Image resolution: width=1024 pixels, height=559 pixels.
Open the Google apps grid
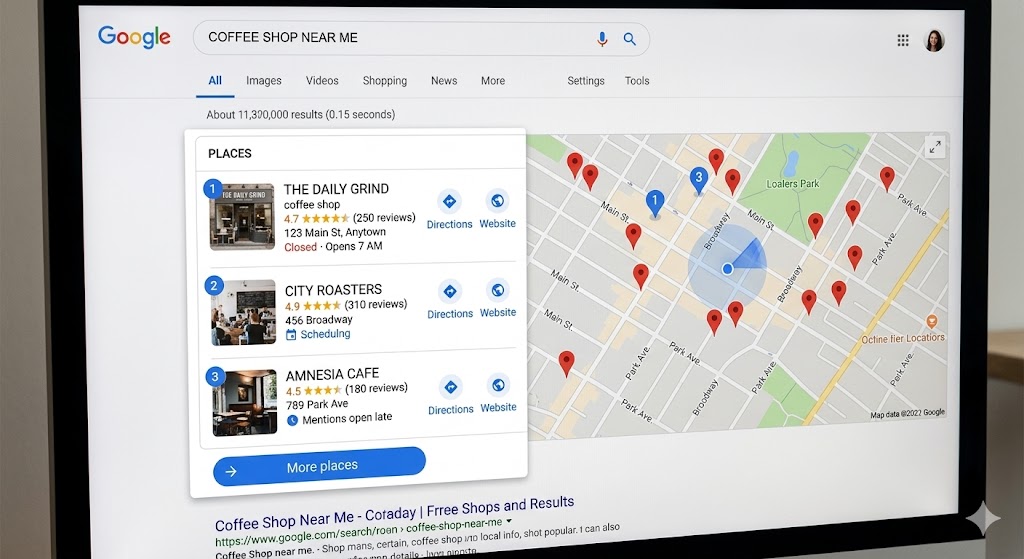903,40
